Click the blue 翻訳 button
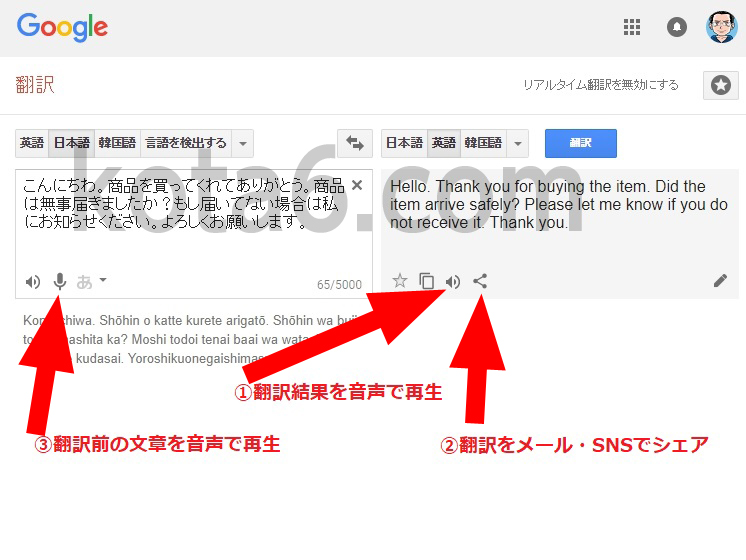Screen dimensions: 746x560 (580, 143)
